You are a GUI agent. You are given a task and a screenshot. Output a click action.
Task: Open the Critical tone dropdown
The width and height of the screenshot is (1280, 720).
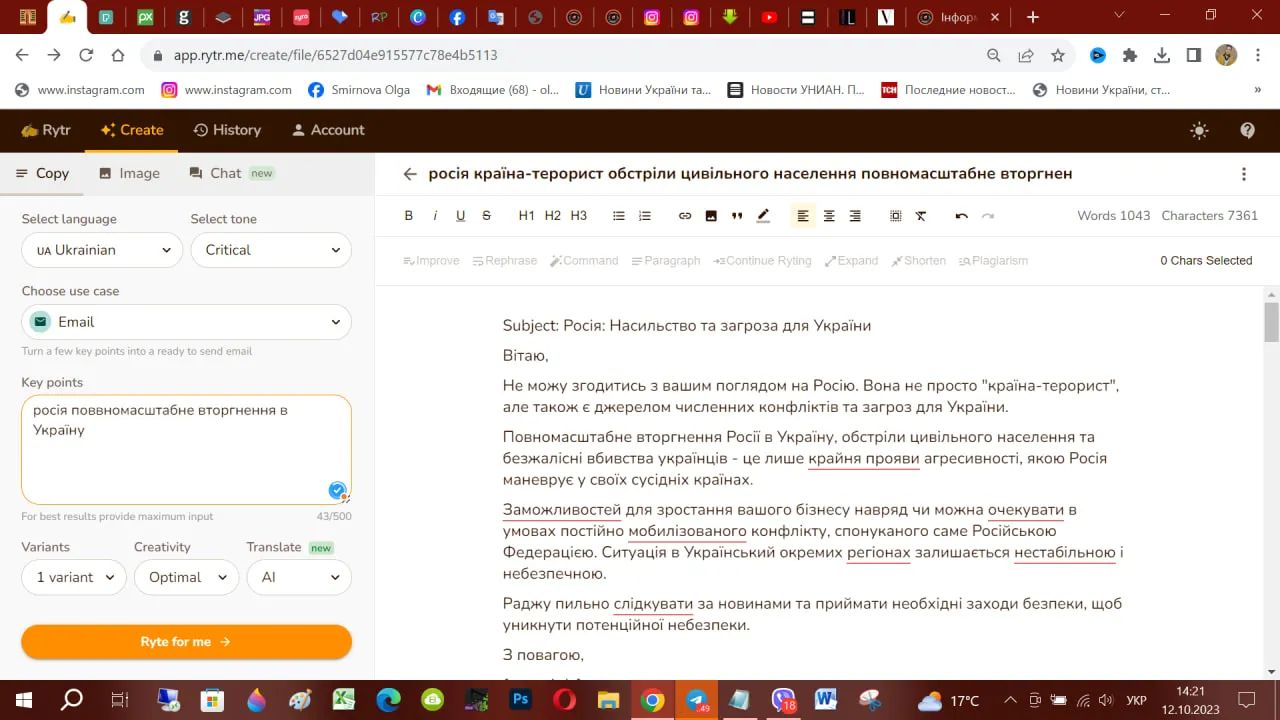click(x=271, y=250)
